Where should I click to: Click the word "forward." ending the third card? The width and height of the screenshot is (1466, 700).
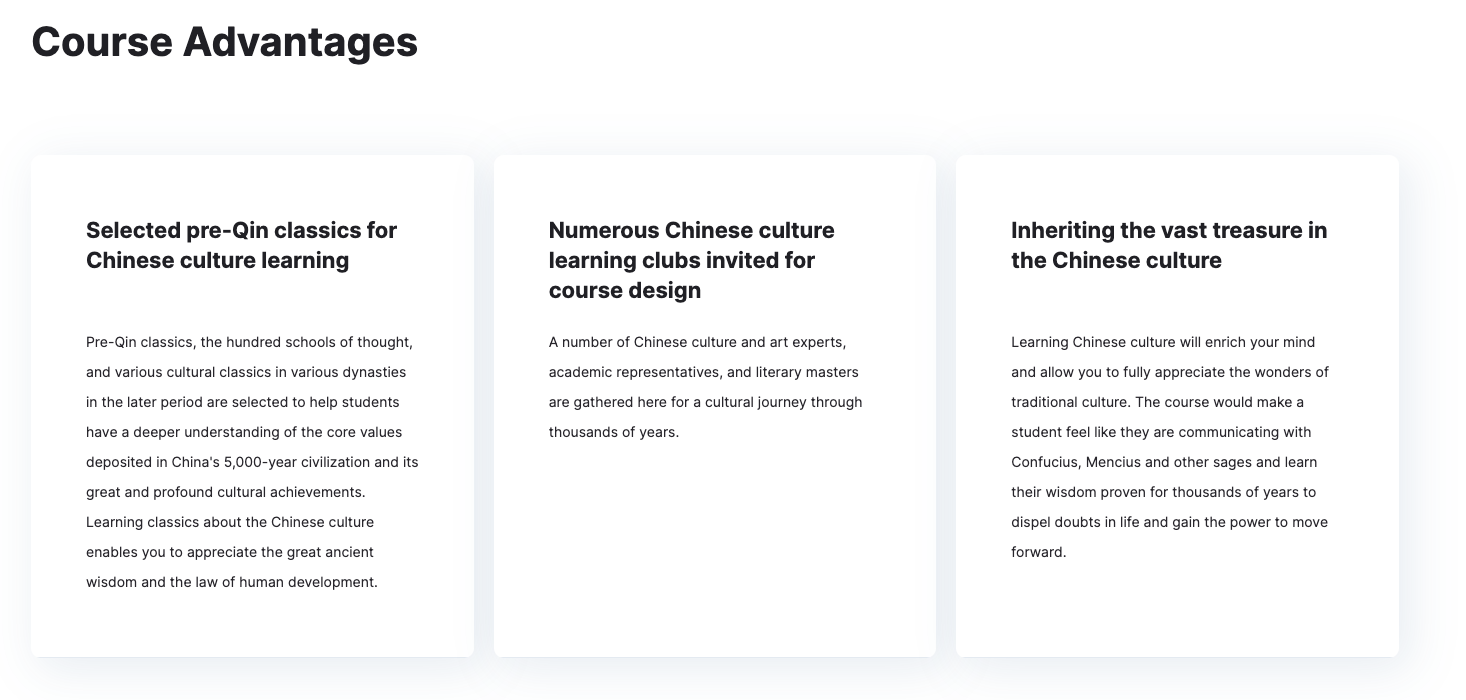[1038, 552]
